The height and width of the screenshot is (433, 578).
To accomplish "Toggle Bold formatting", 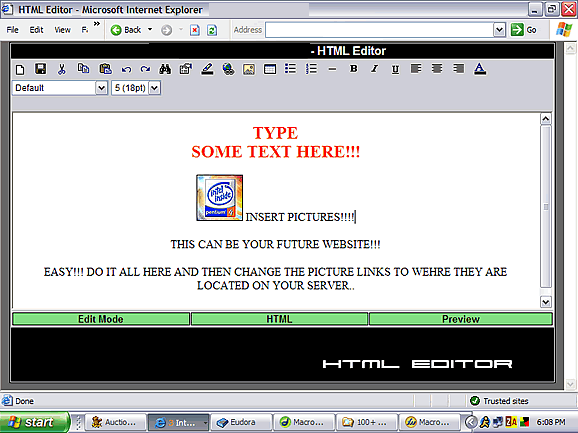I will click(x=354, y=69).
